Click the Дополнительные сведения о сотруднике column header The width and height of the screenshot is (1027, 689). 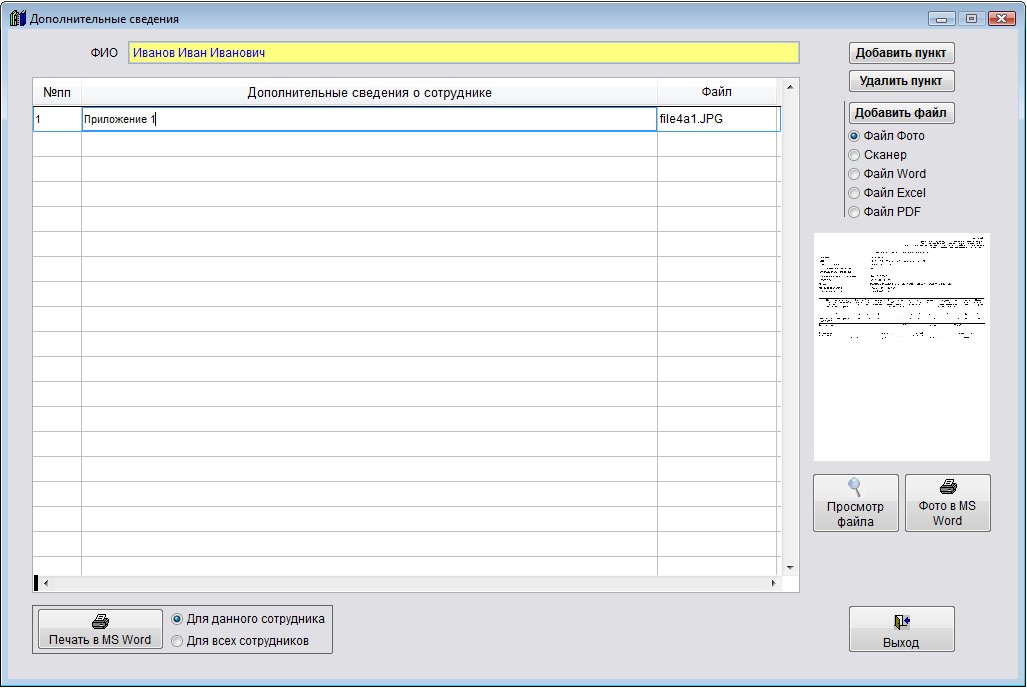(369, 92)
